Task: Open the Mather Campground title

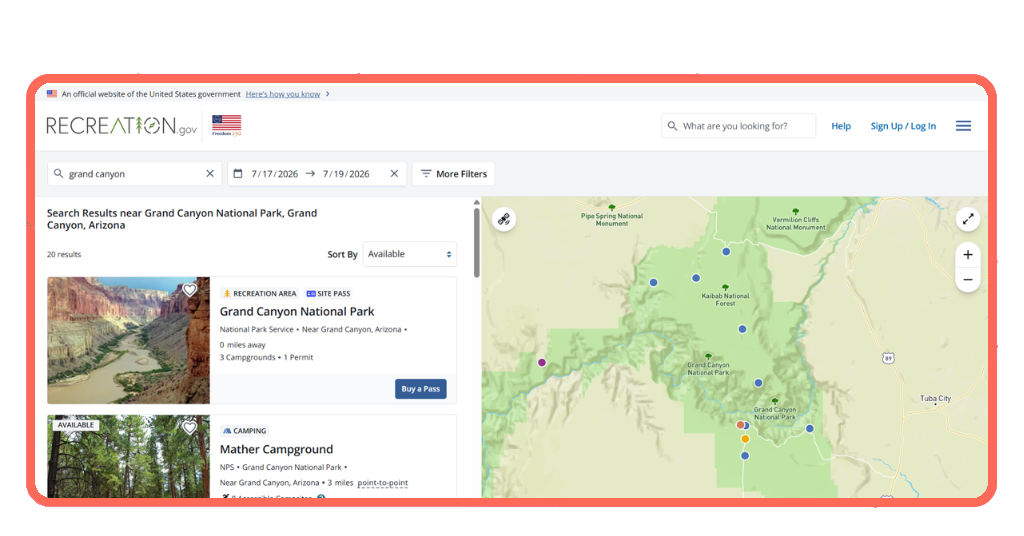Action: coord(276,449)
